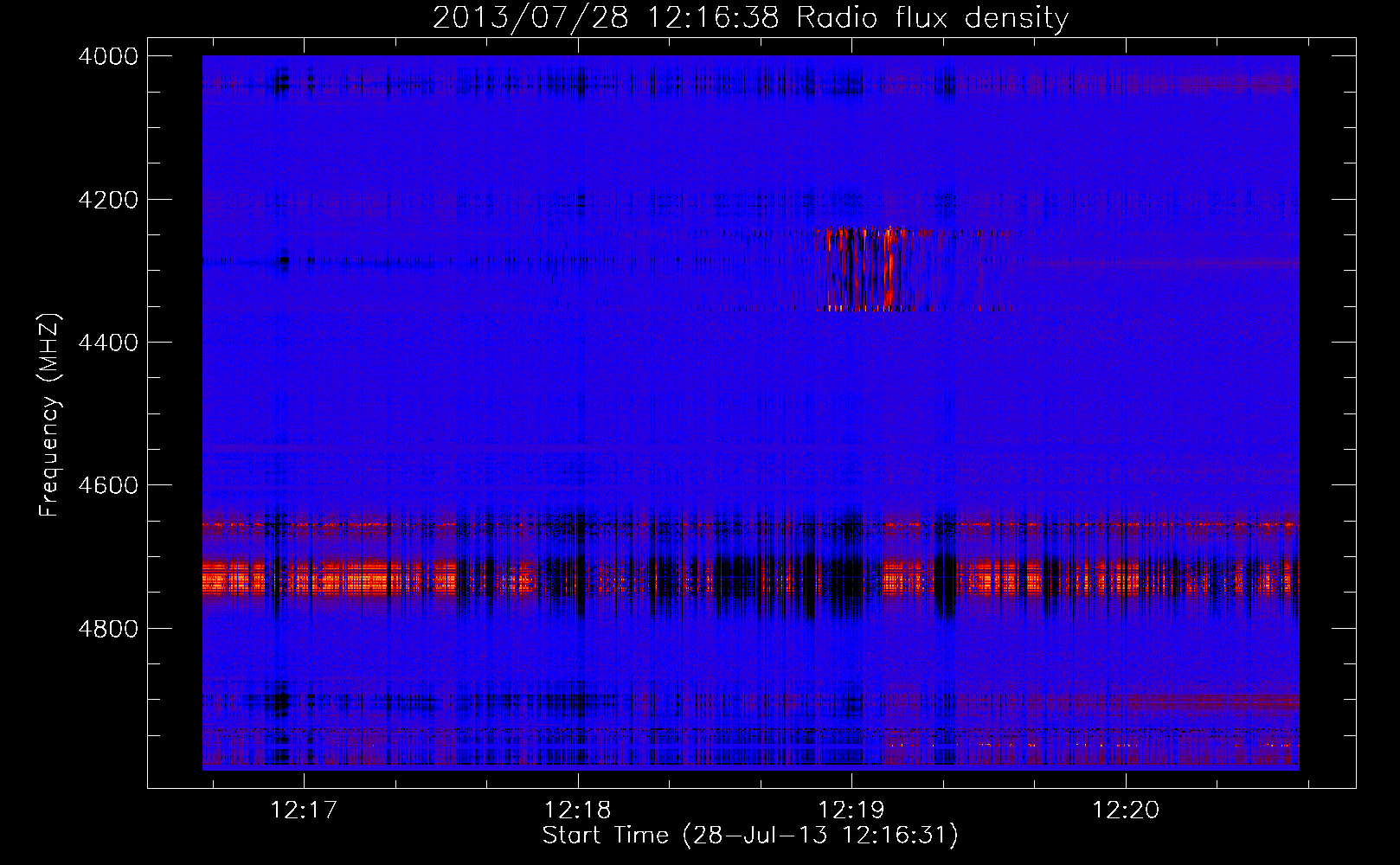Click the '12:19' time axis label
The width and height of the screenshot is (1400, 865).
pyautogui.click(x=851, y=810)
